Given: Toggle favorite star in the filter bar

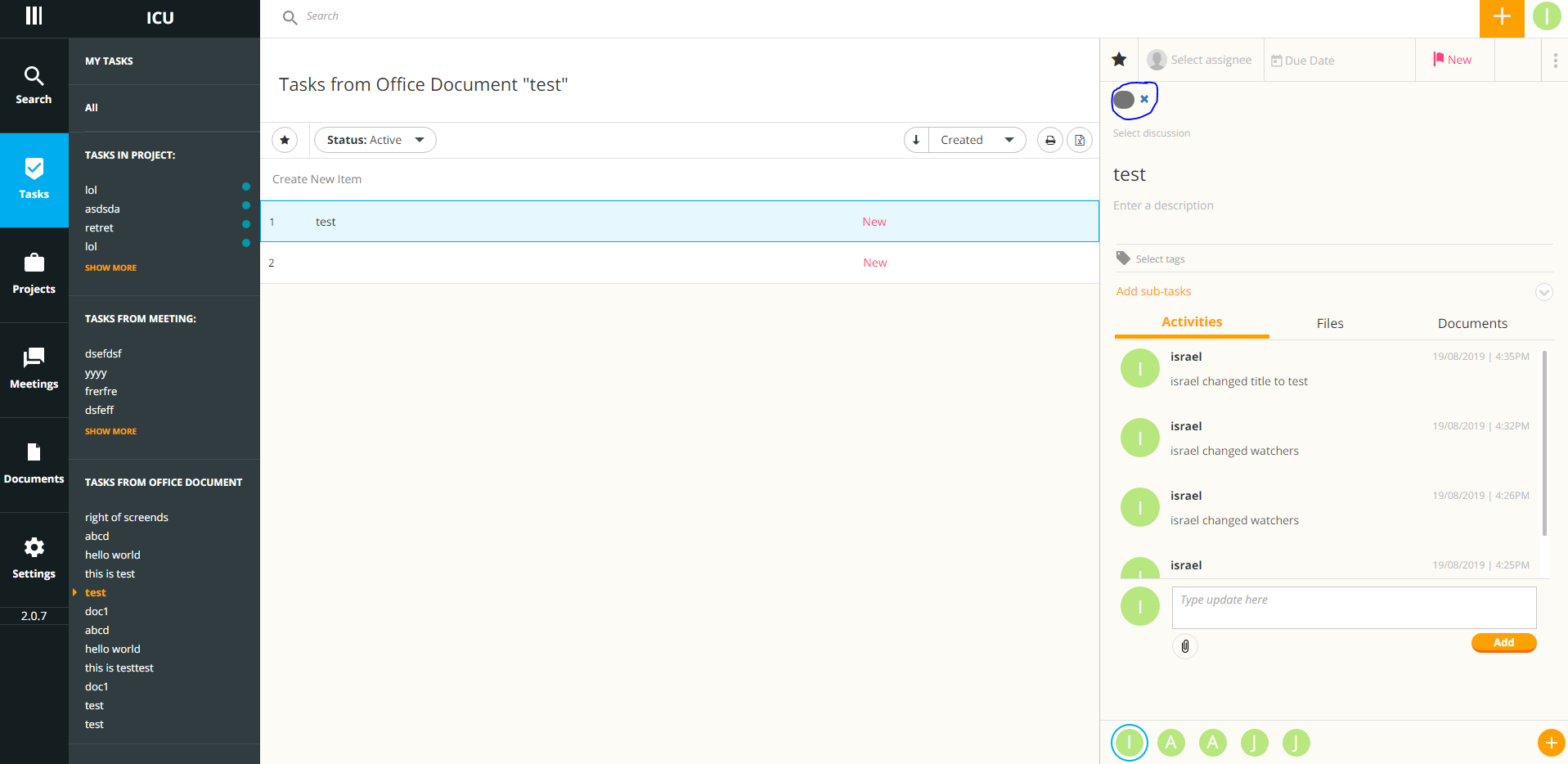Looking at the screenshot, I should click(x=285, y=139).
